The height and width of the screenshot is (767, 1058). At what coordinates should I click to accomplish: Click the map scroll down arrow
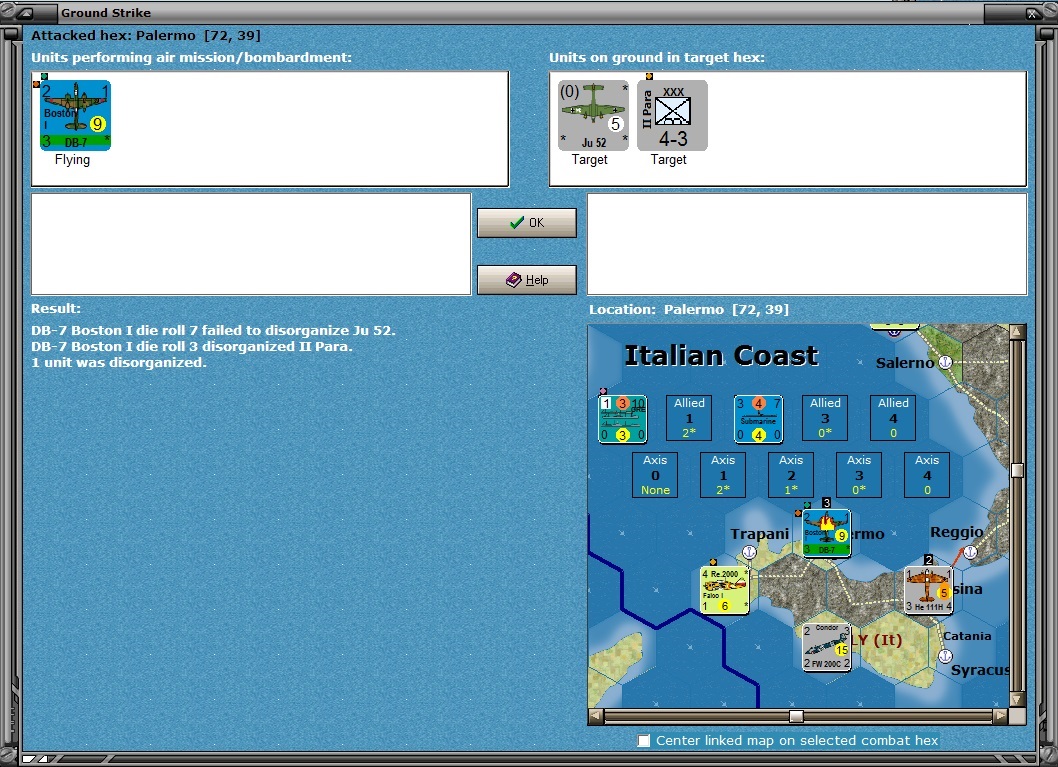(x=1018, y=700)
